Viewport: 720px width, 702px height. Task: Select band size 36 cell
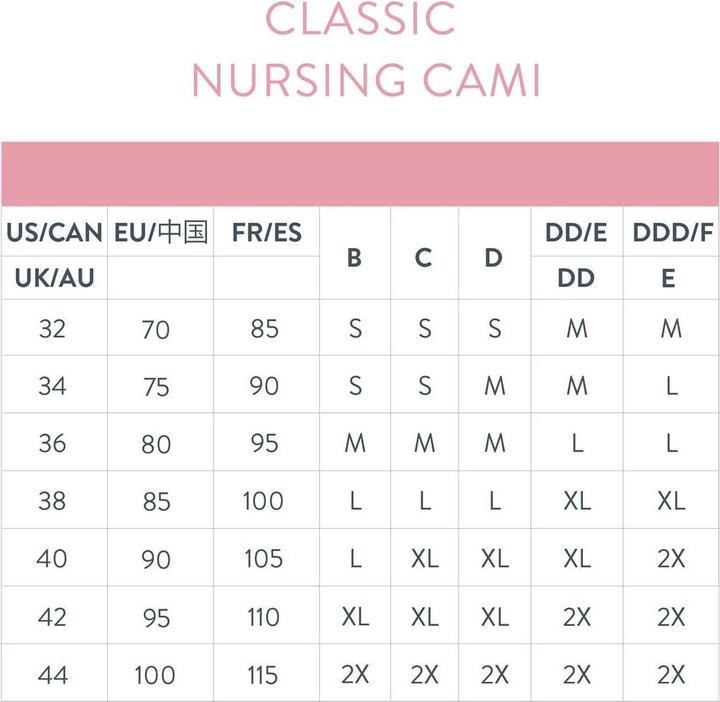point(52,444)
